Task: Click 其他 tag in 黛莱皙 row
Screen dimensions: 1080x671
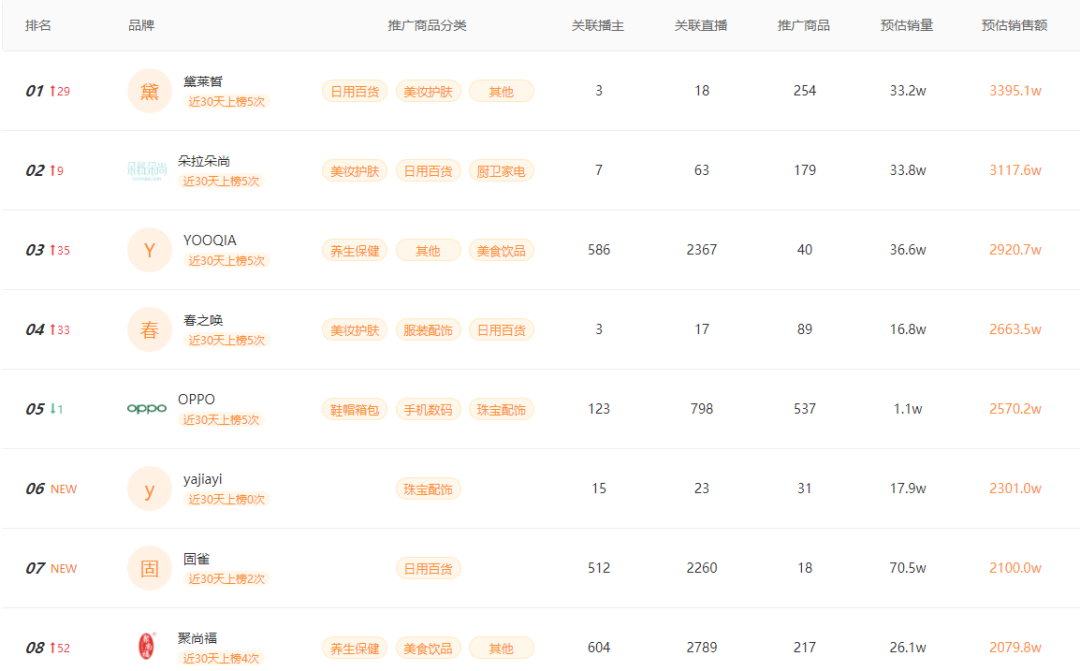Action: tap(501, 92)
